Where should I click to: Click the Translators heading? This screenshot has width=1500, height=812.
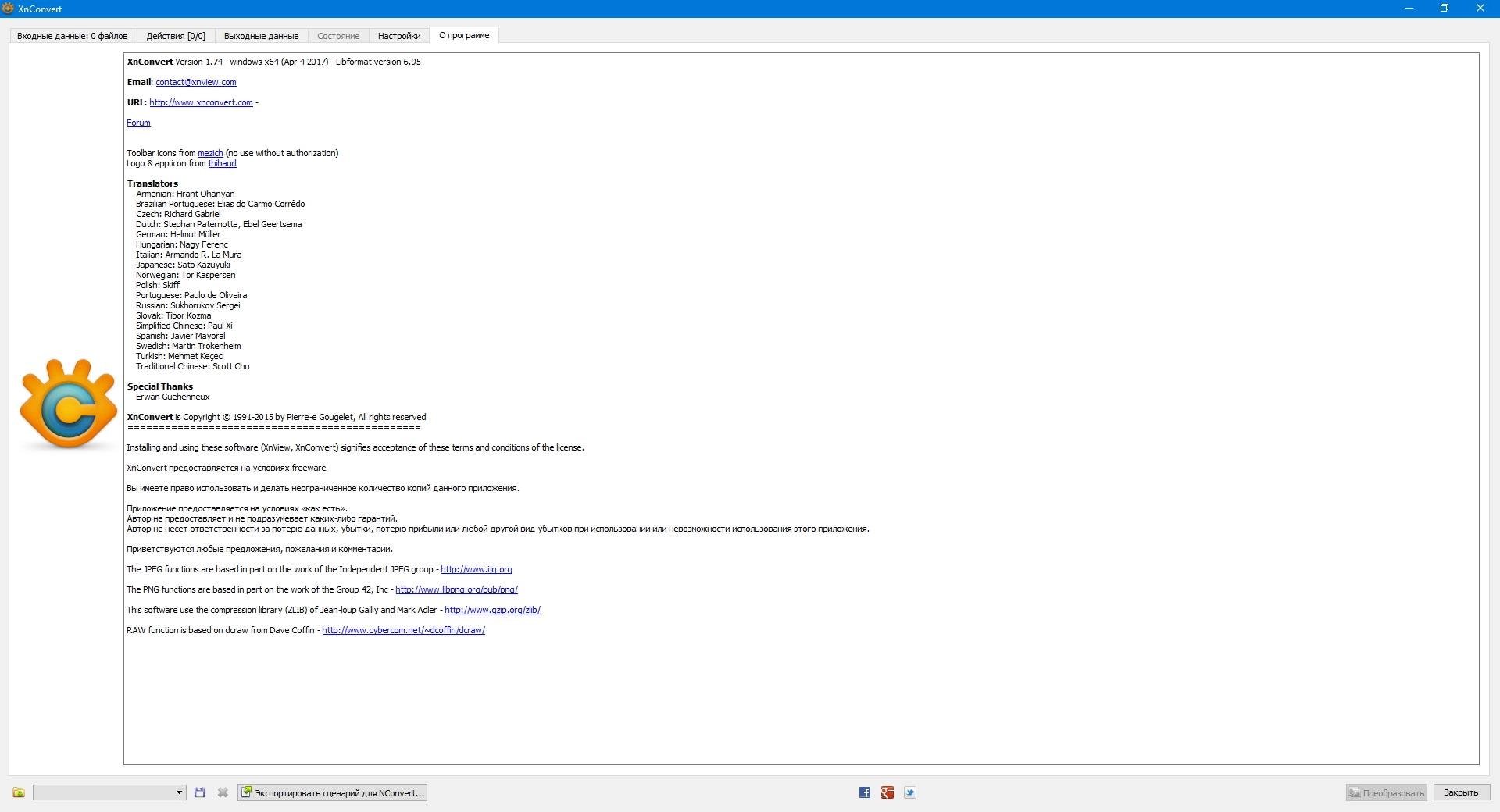pyautogui.click(x=152, y=183)
